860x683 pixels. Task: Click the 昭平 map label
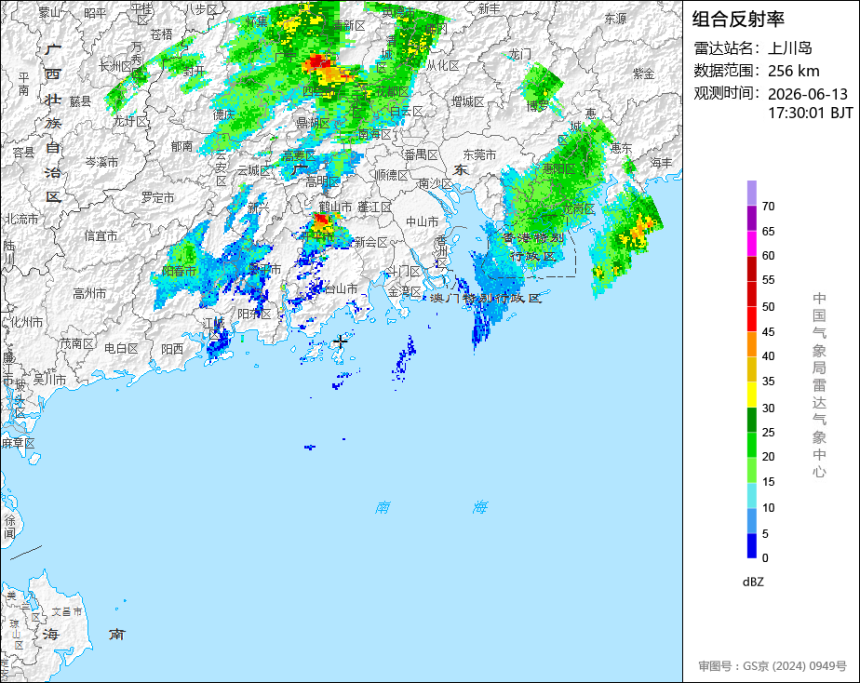click(x=95, y=12)
